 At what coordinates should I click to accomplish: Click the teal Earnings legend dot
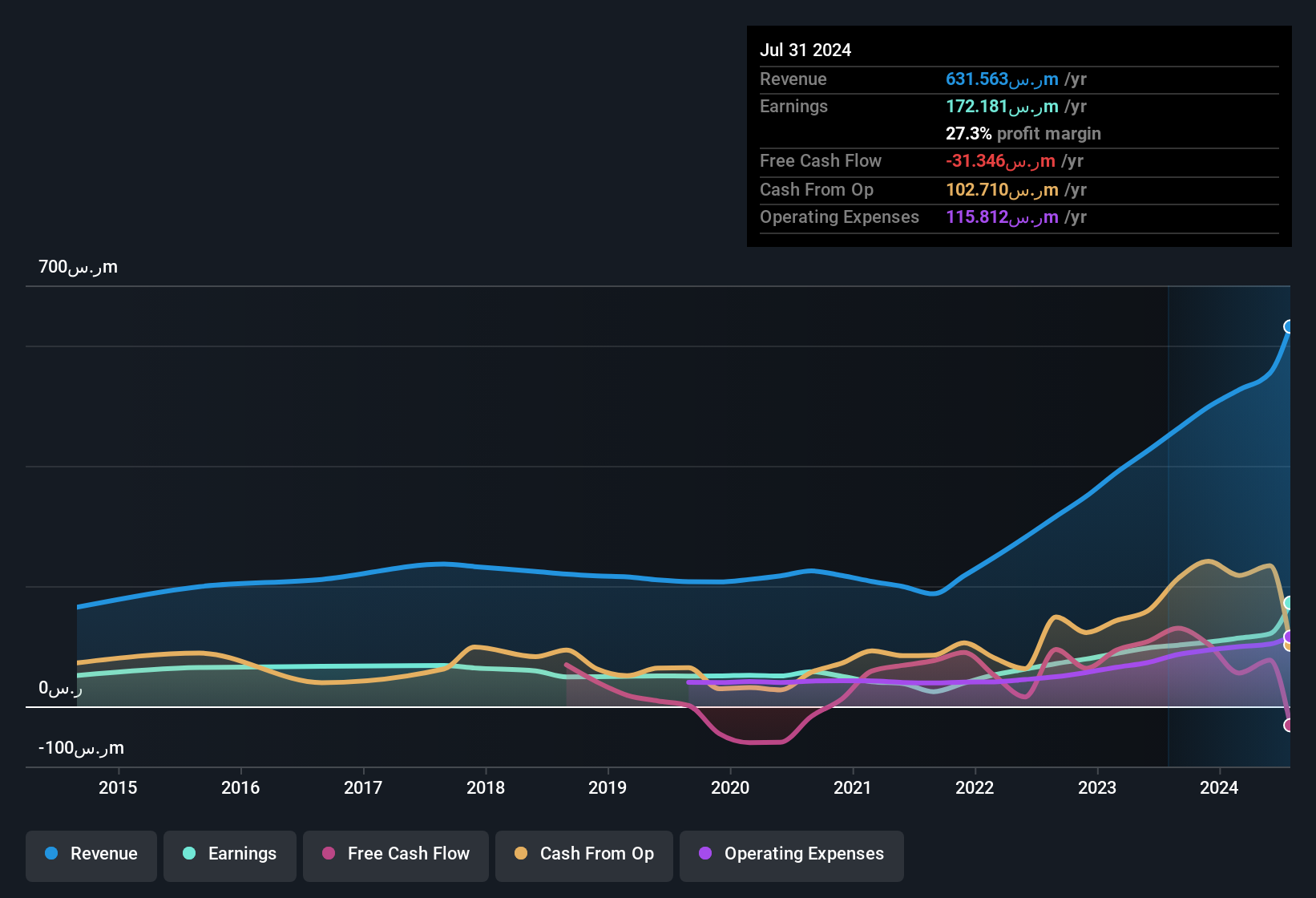pyautogui.click(x=189, y=854)
